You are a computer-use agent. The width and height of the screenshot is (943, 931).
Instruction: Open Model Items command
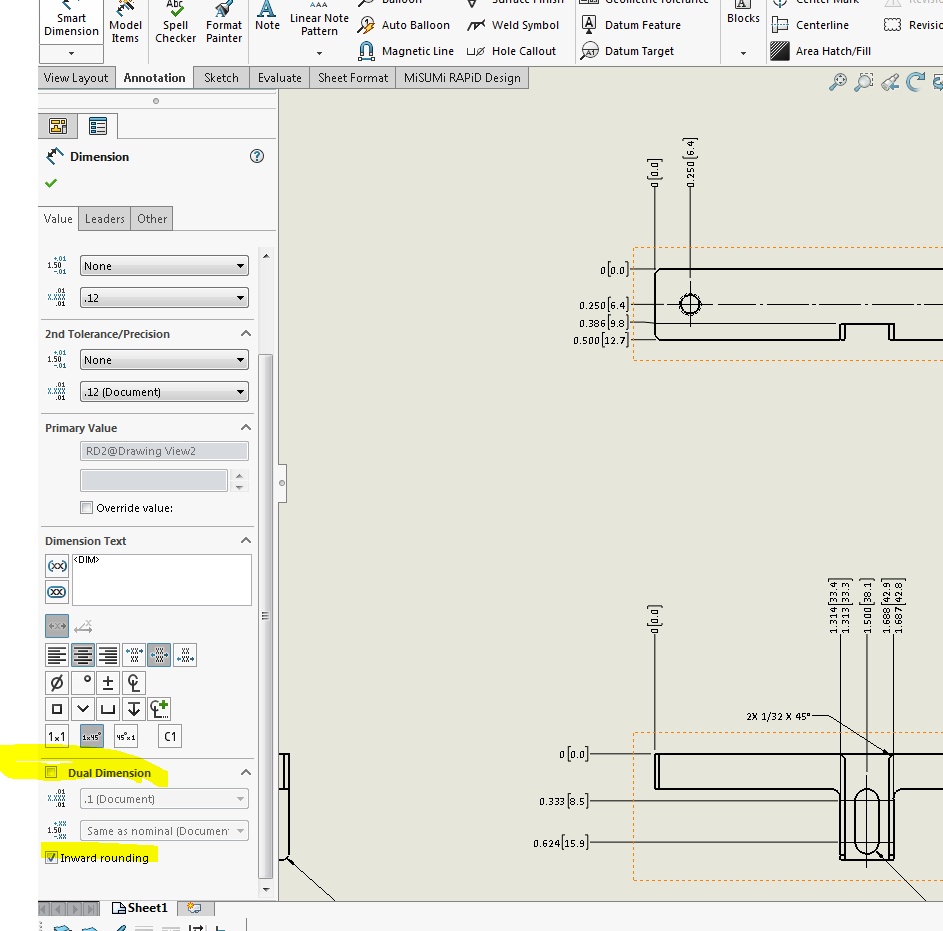coord(125,24)
